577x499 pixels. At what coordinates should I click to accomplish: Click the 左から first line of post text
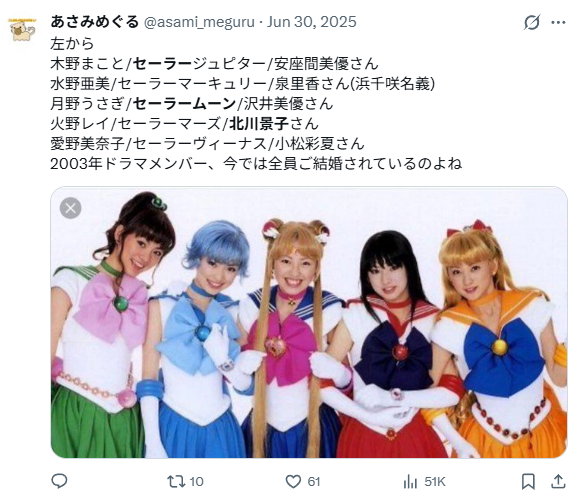point(72,44)
